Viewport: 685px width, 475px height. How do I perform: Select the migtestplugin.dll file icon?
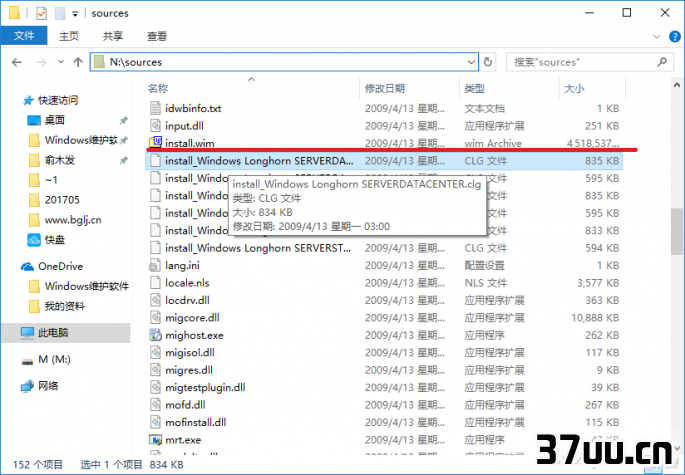click(155, 388)
